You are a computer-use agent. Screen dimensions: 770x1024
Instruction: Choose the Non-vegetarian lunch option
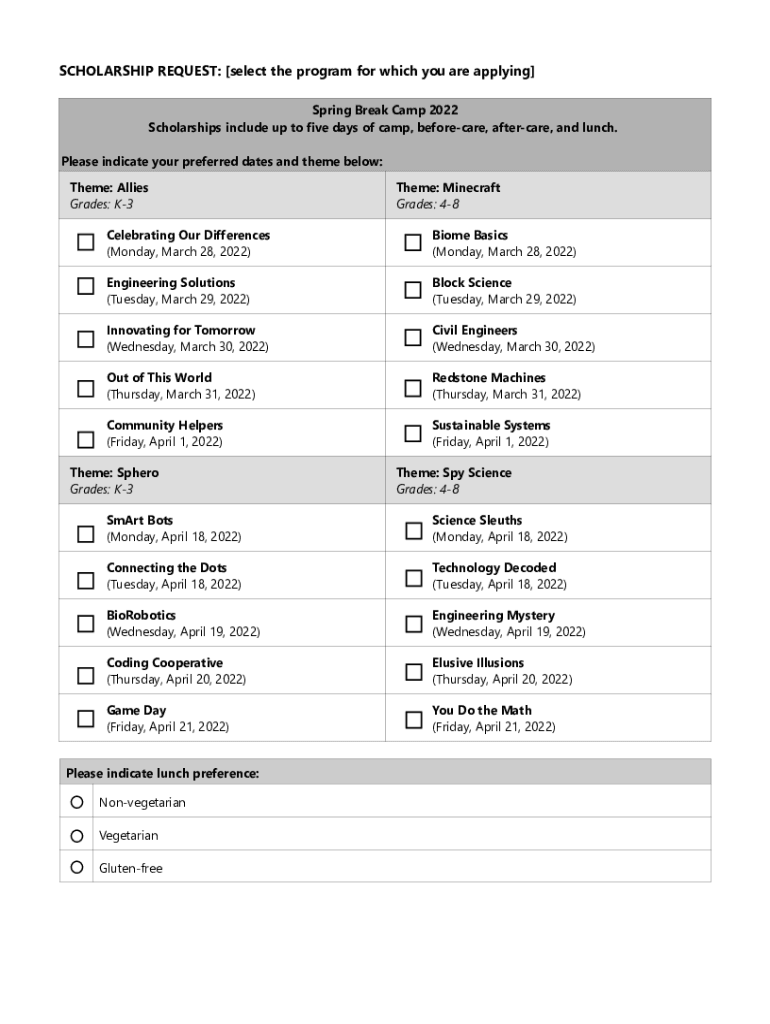pyautogui.click(x=77, y=802)
